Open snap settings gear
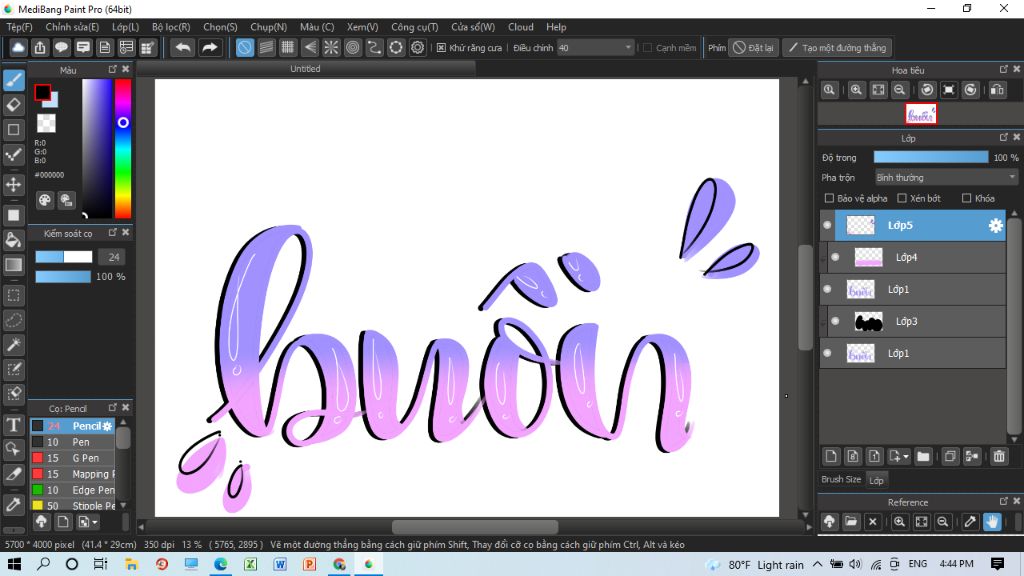1024x576 pixels. click(417, 48)
